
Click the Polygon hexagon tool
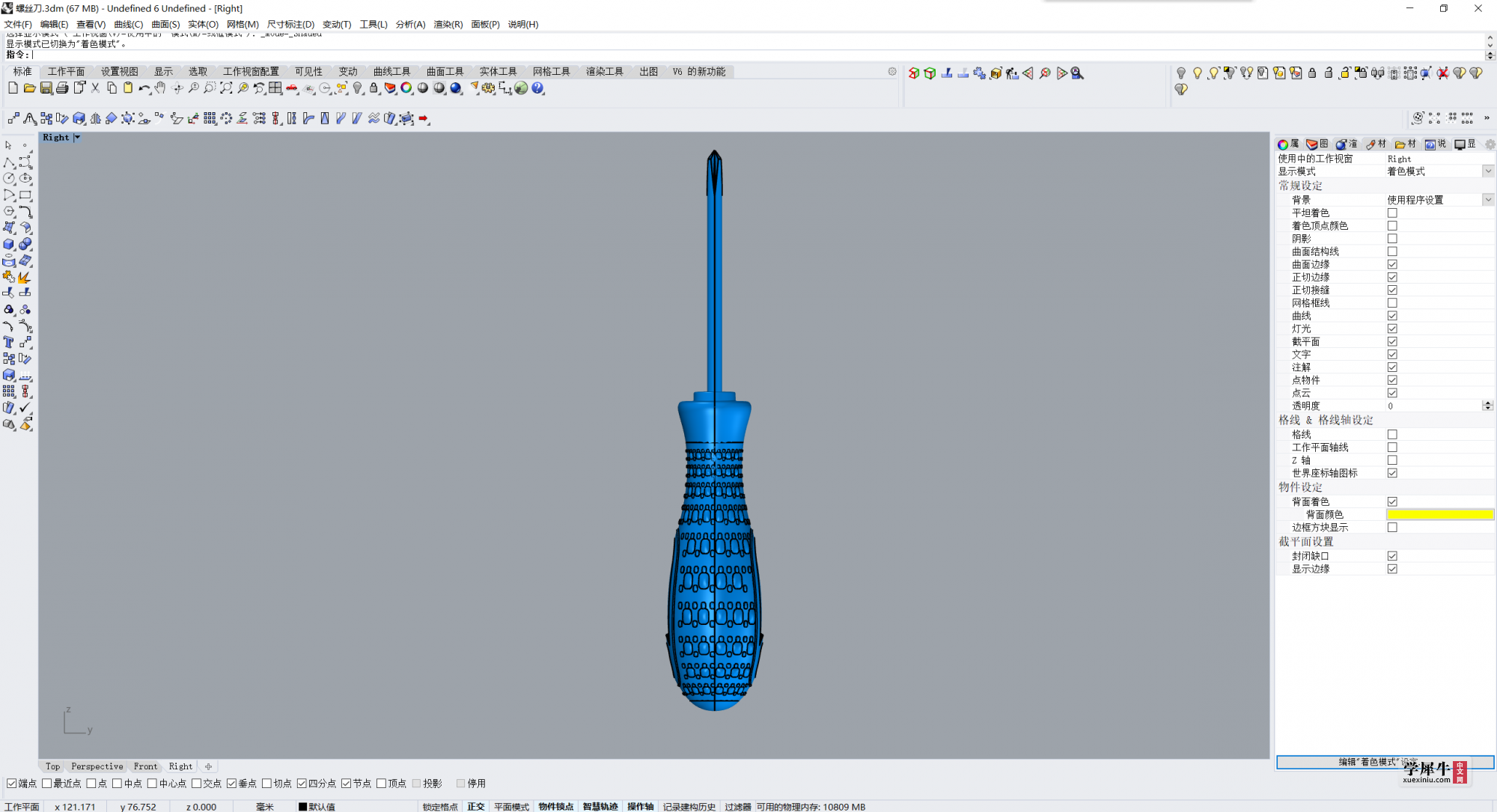tap(9, 211)
